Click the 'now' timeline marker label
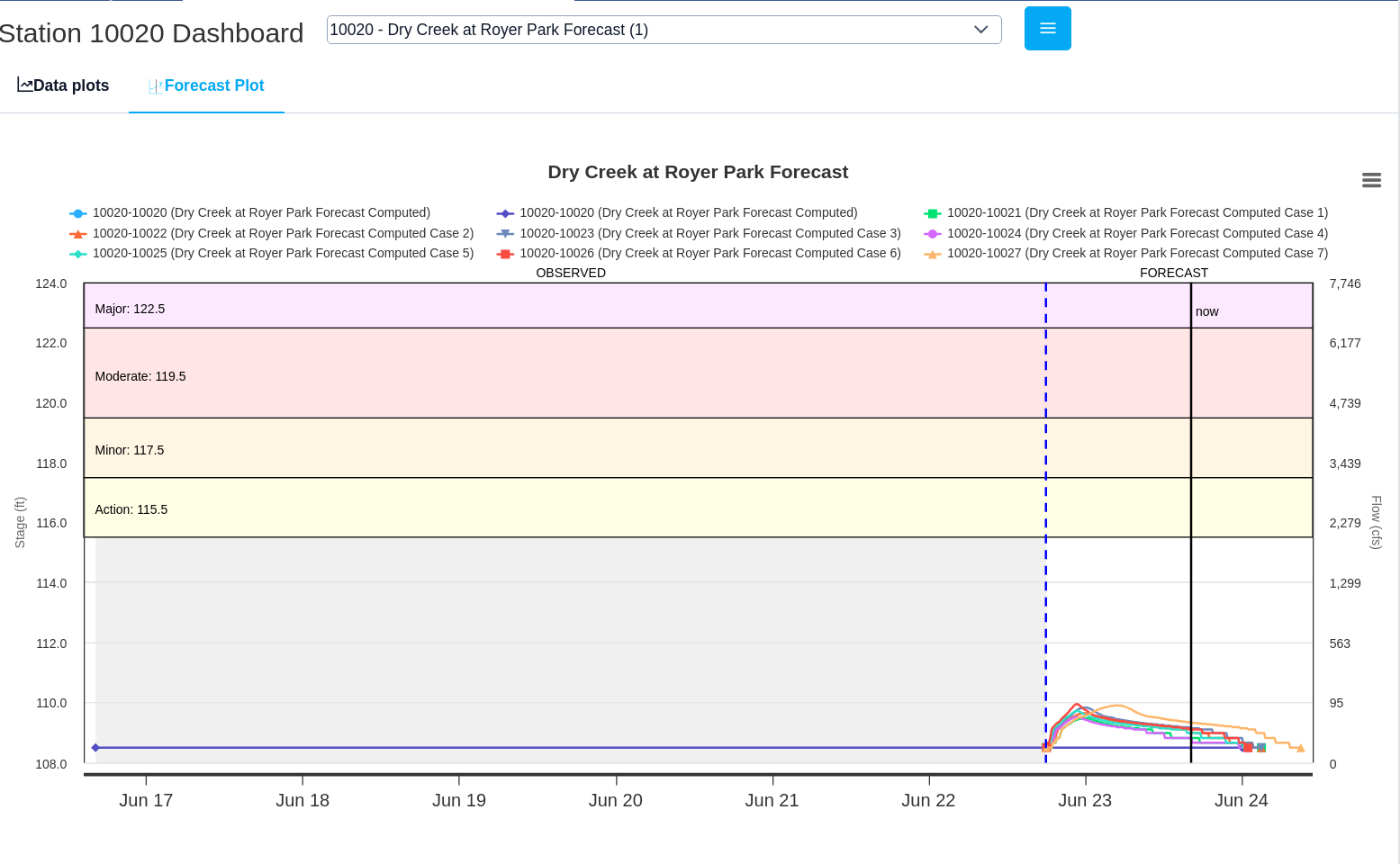This screenshot has height=864, width=1400. pos(1206,311)
